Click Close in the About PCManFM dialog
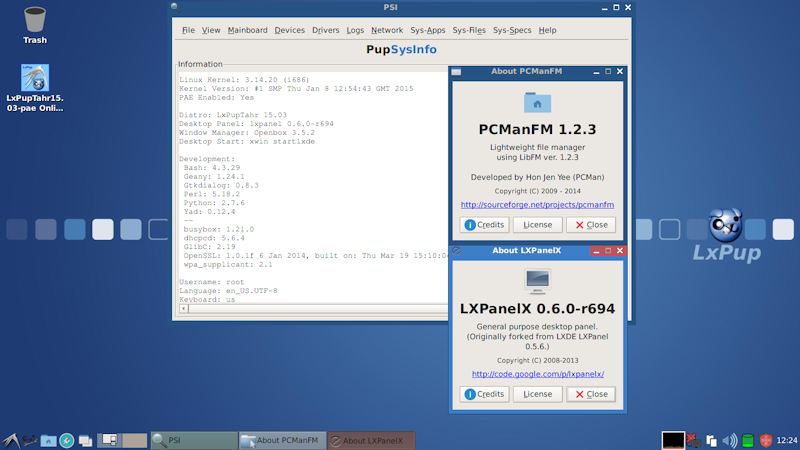Screen dimensions: 800x450 (x=591, y=224)
